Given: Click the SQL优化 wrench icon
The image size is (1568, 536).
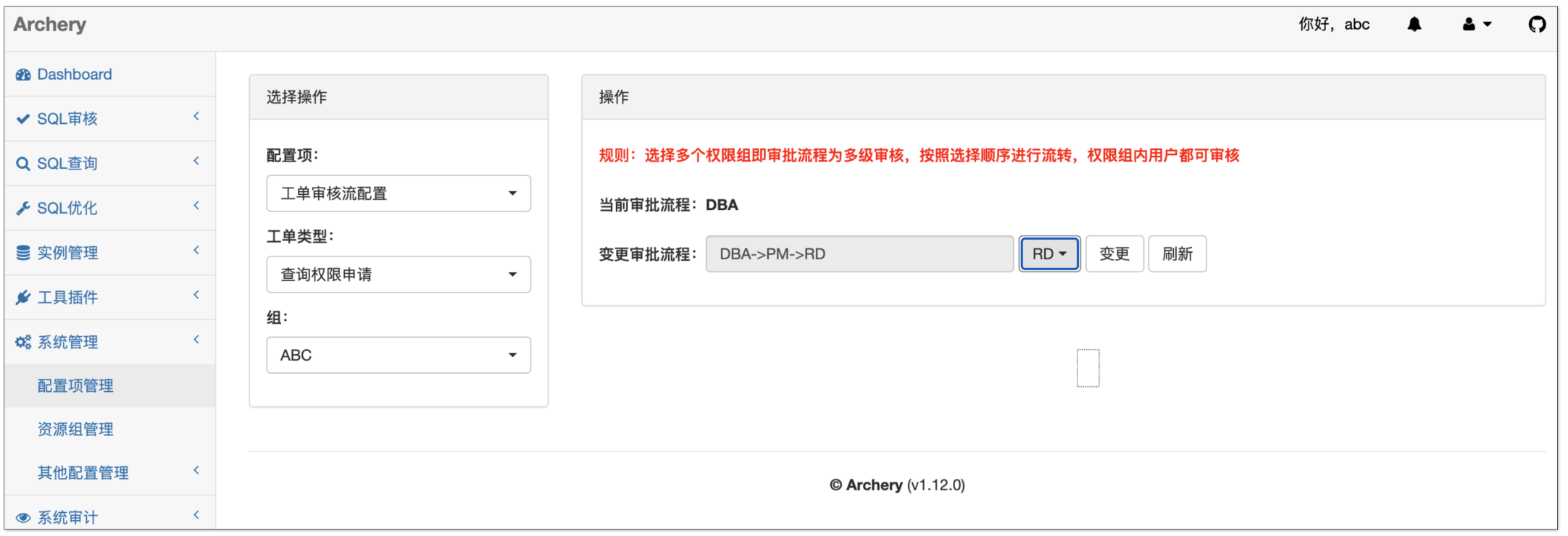Looking at the screenshot, I should (x=23, y=209).
